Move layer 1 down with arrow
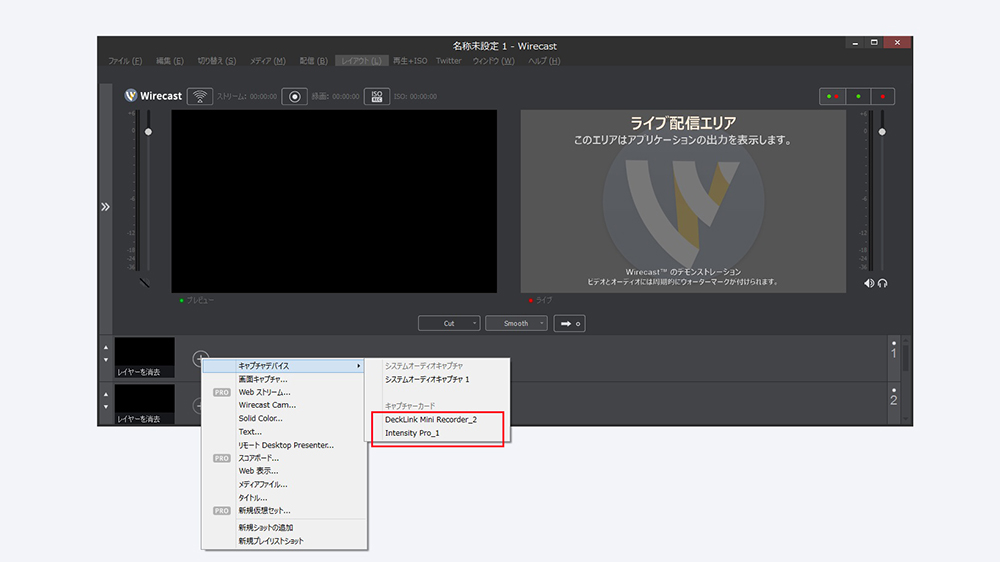Image resolution: width=1000 pixels, height=562 pixels. point(106,360)
